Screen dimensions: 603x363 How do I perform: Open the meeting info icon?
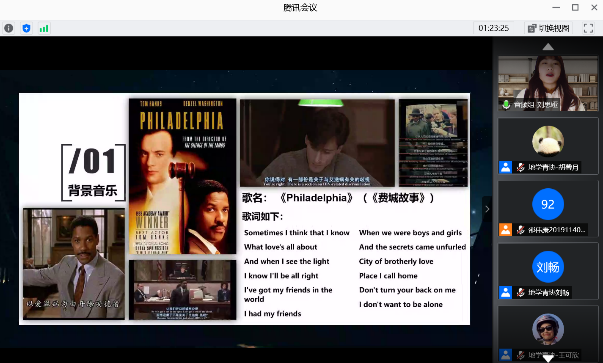(8, 28)
